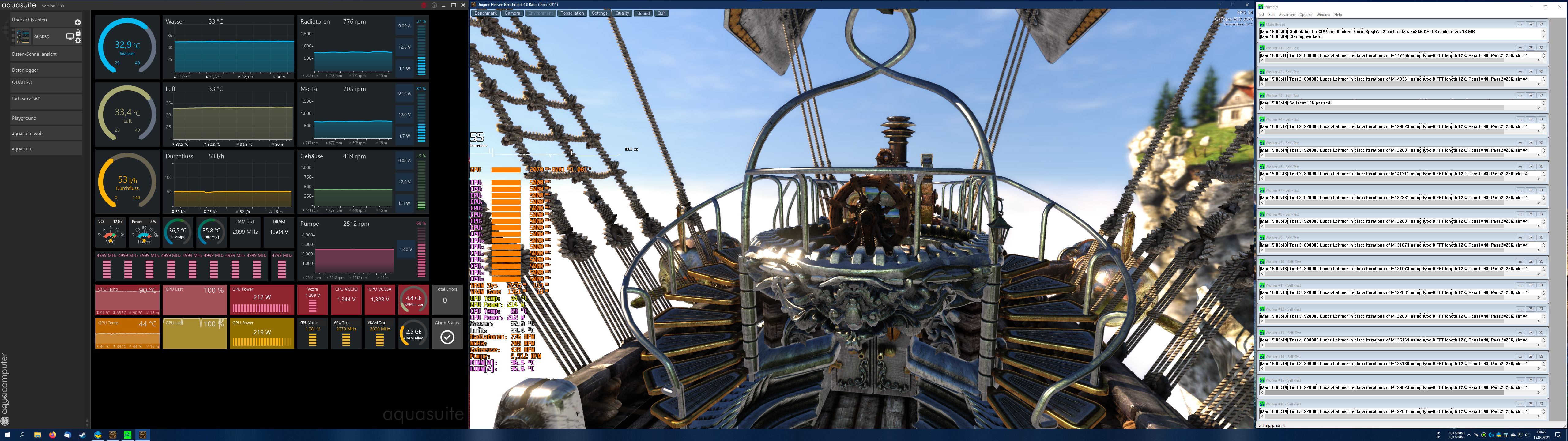Viewport: 1568px width, 441px height.
Task: Open the Benchmark button in Heaven
Action: click(486, 13)
